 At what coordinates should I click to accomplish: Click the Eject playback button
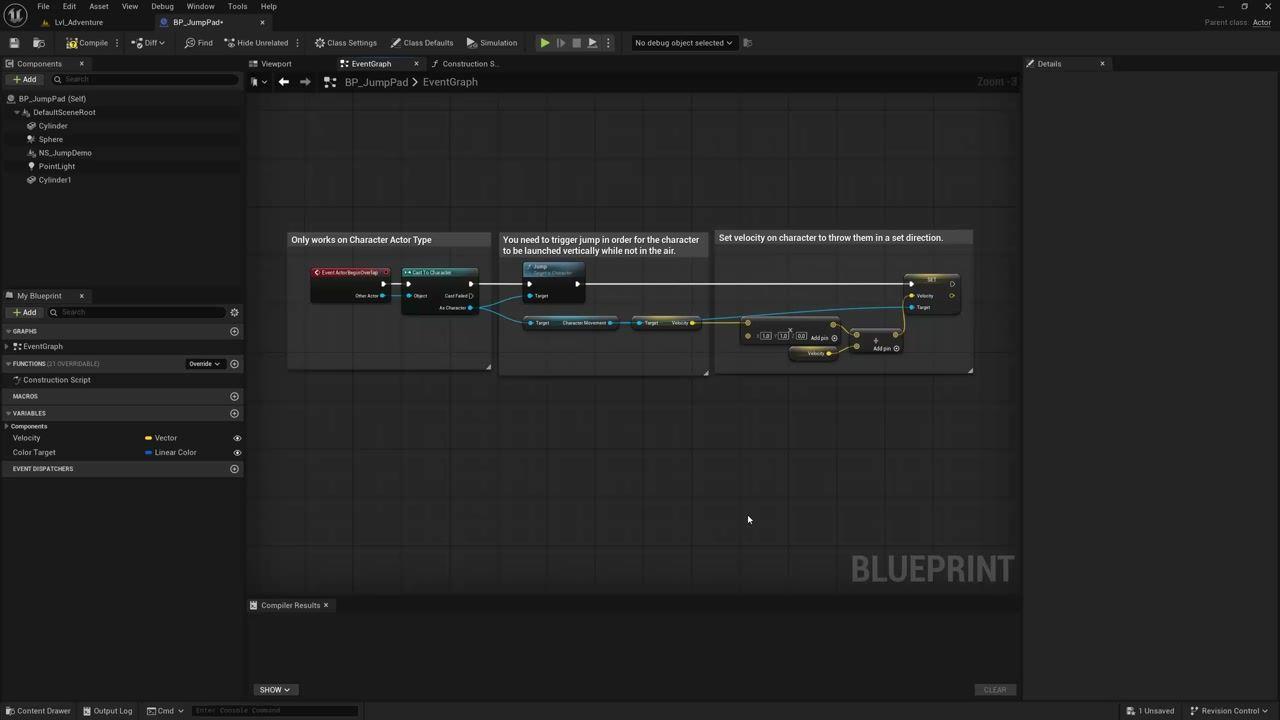[592, 43]
